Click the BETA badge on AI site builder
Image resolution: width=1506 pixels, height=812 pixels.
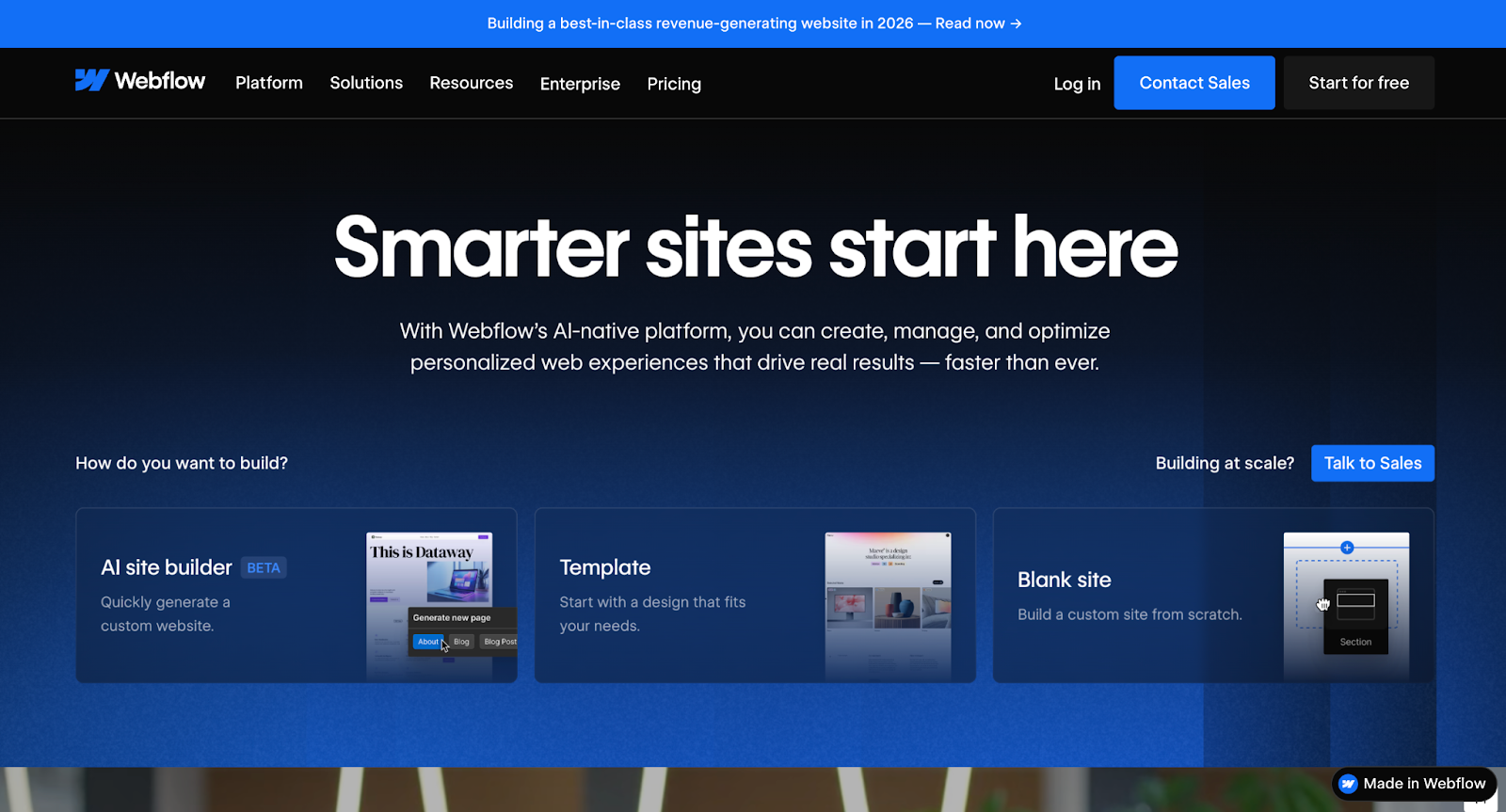pyautogui.click(x=264, y=567)
